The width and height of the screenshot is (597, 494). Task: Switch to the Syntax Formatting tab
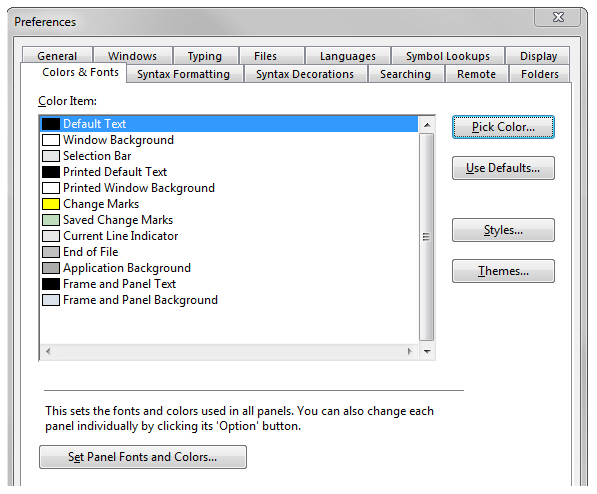[x=184, y=74]
